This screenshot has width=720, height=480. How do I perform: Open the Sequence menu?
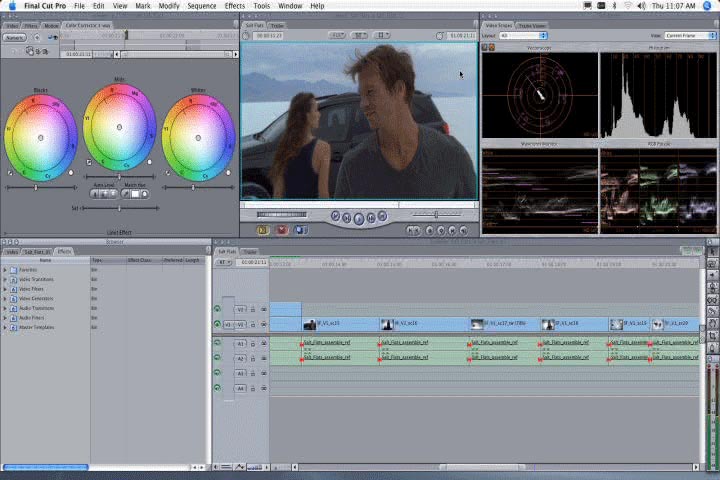click(202, 6)
